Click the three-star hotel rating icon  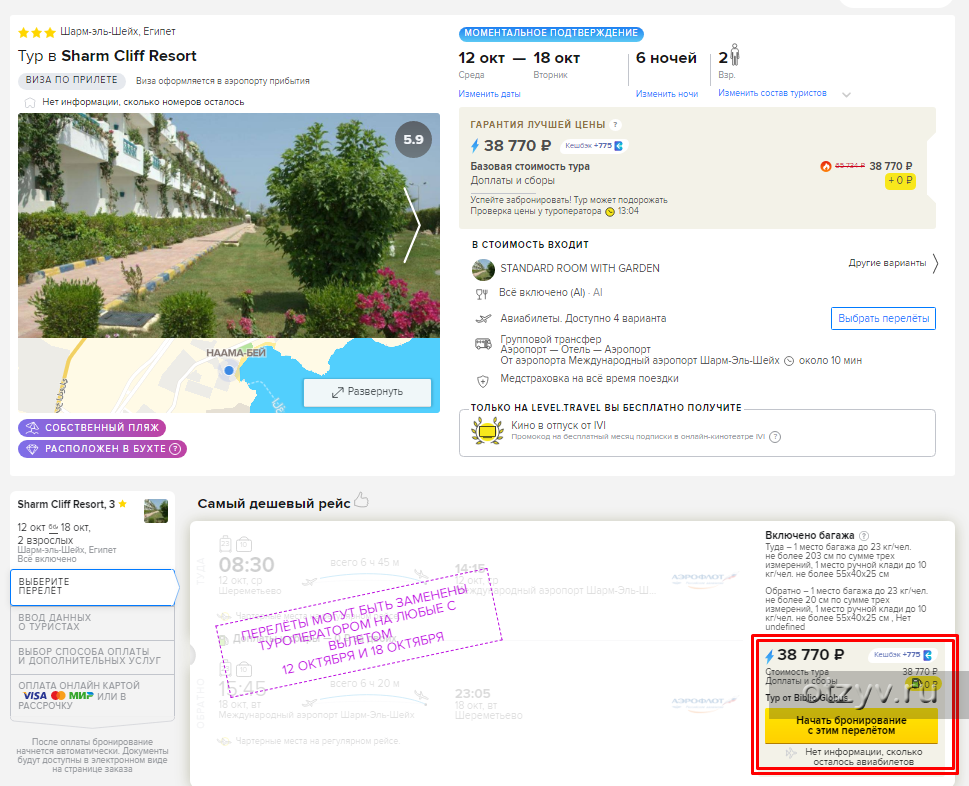click(x=37, y=32)
